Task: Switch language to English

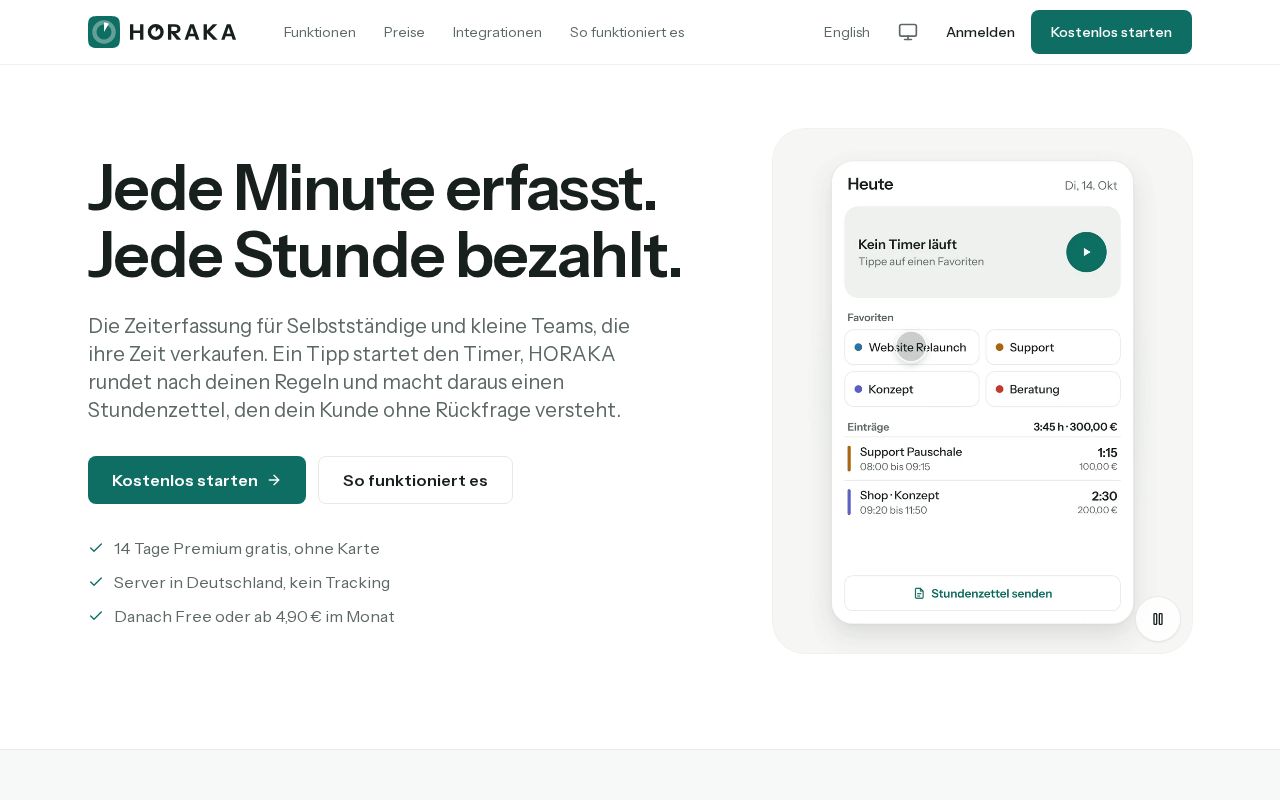Action: pos(847,32)
